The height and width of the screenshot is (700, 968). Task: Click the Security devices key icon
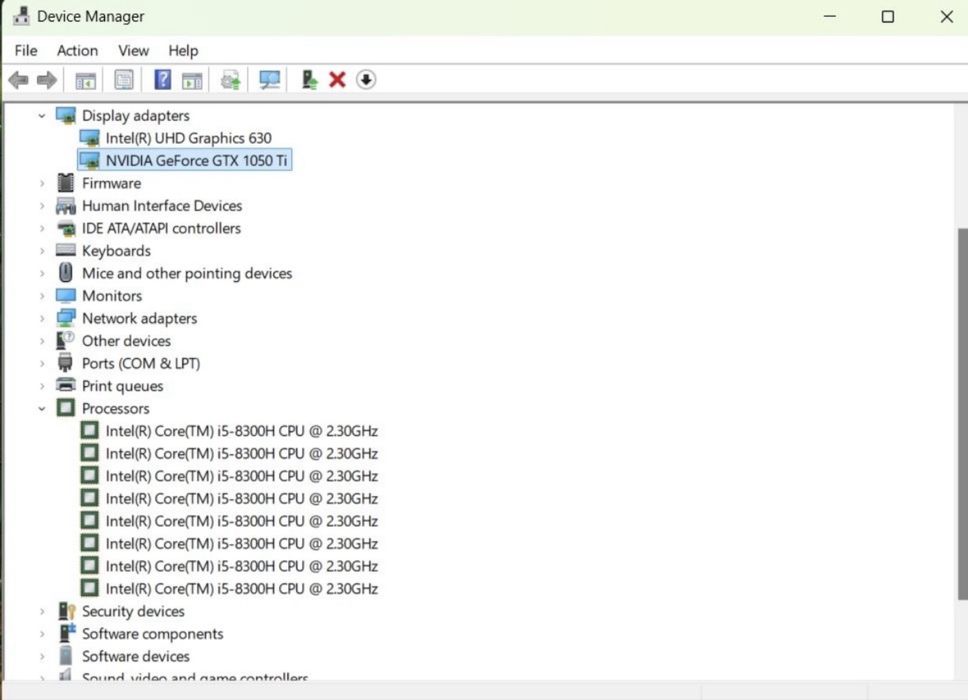65,611
